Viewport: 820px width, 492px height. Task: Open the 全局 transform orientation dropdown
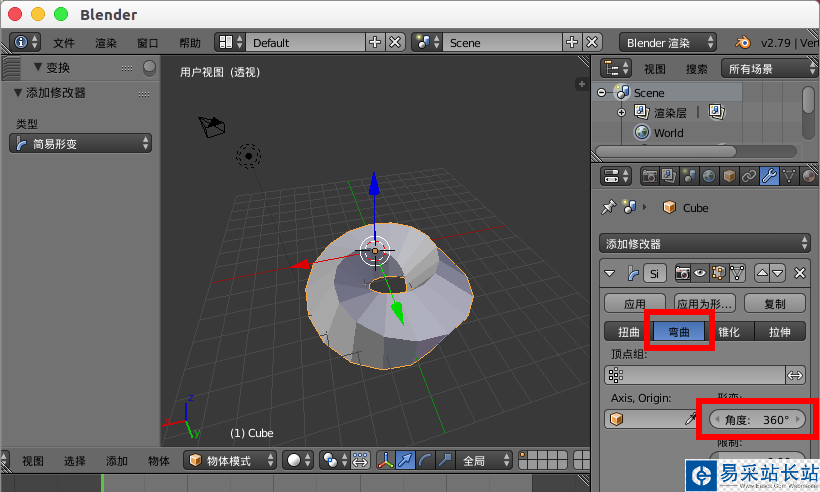[x=485, y=460]
